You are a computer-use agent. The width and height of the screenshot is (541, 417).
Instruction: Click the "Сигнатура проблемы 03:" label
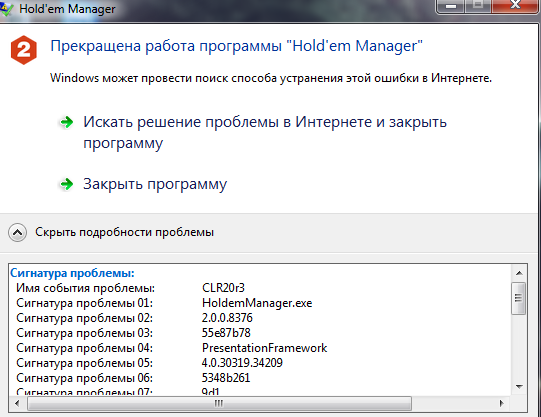click(85, 334)
